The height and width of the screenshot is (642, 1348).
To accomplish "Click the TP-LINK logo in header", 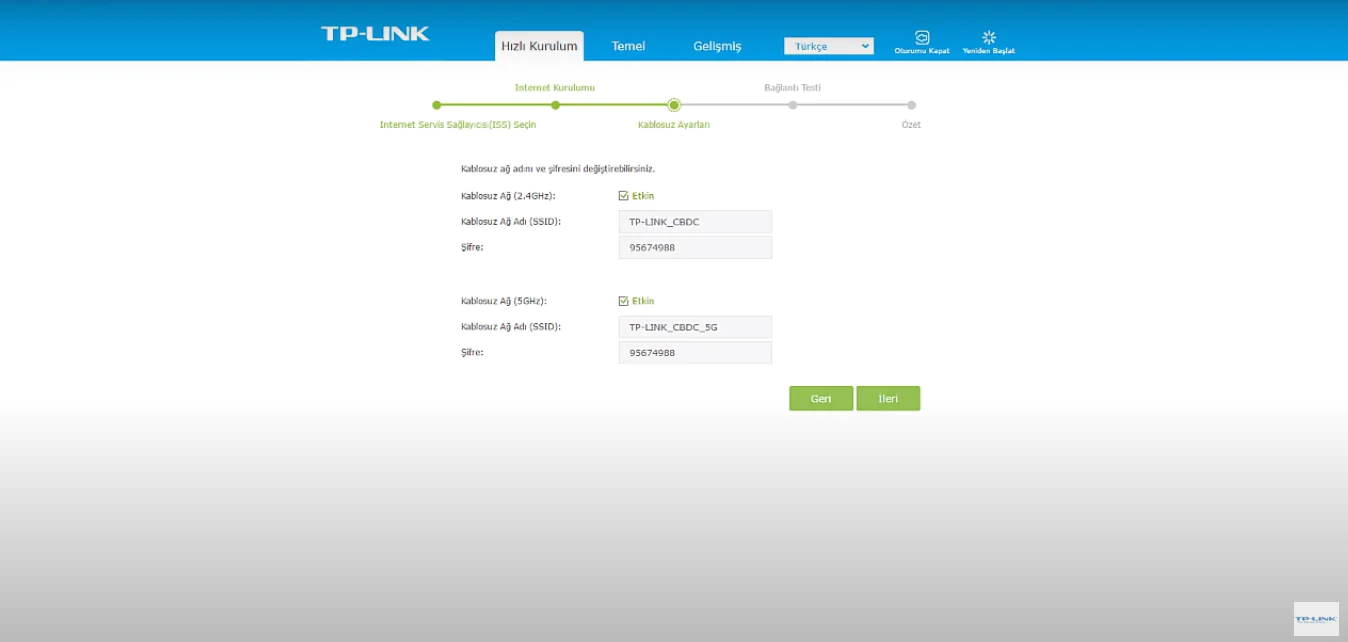I will [375, 33].
